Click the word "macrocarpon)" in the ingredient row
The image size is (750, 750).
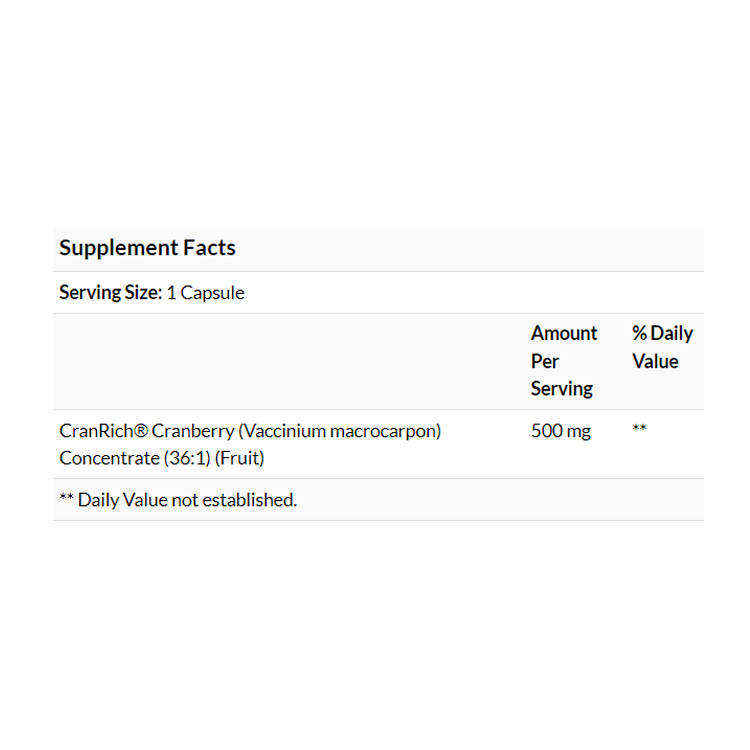[x=385, y=431]
